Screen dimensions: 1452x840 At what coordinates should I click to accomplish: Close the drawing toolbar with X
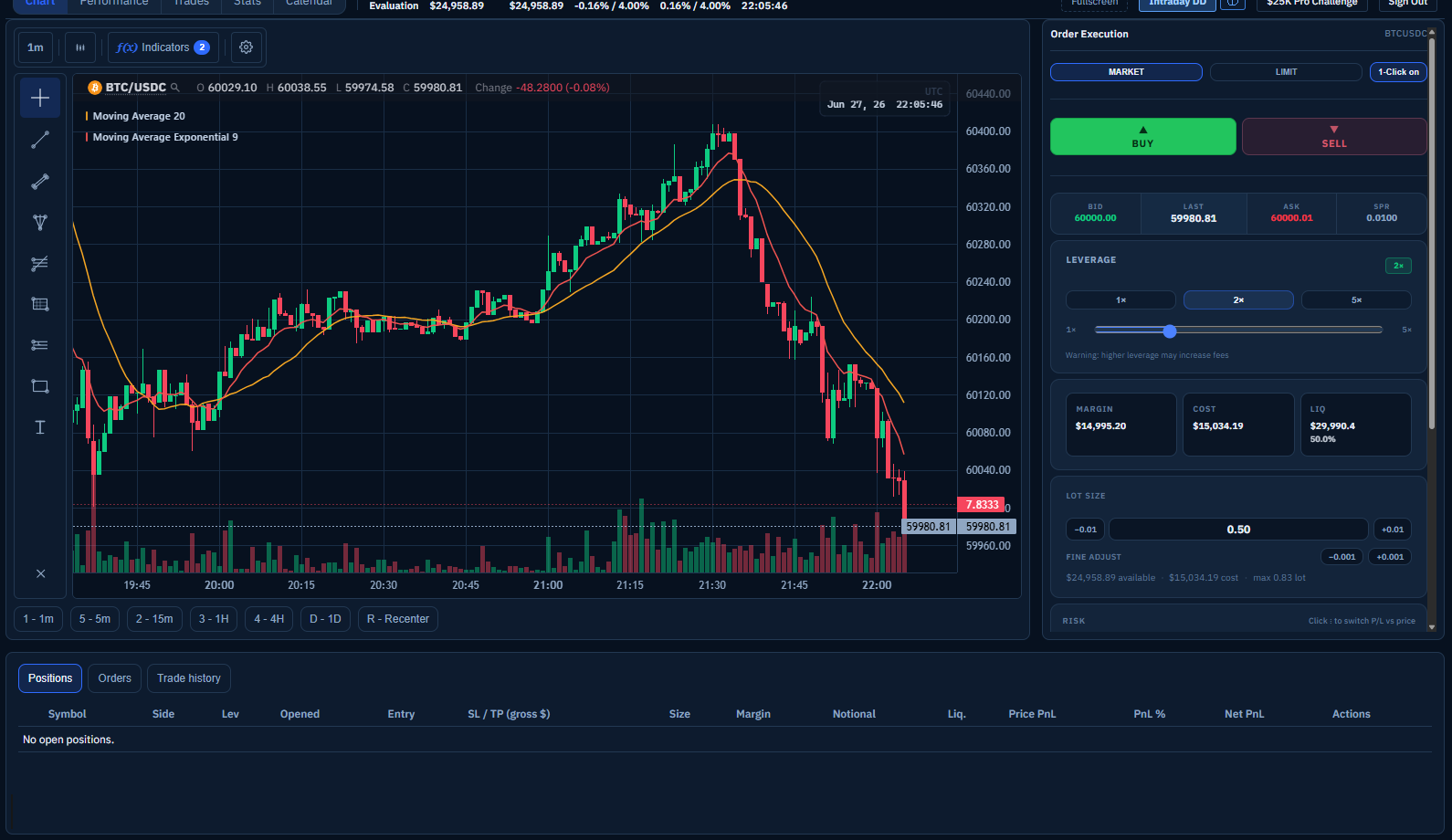40,573
